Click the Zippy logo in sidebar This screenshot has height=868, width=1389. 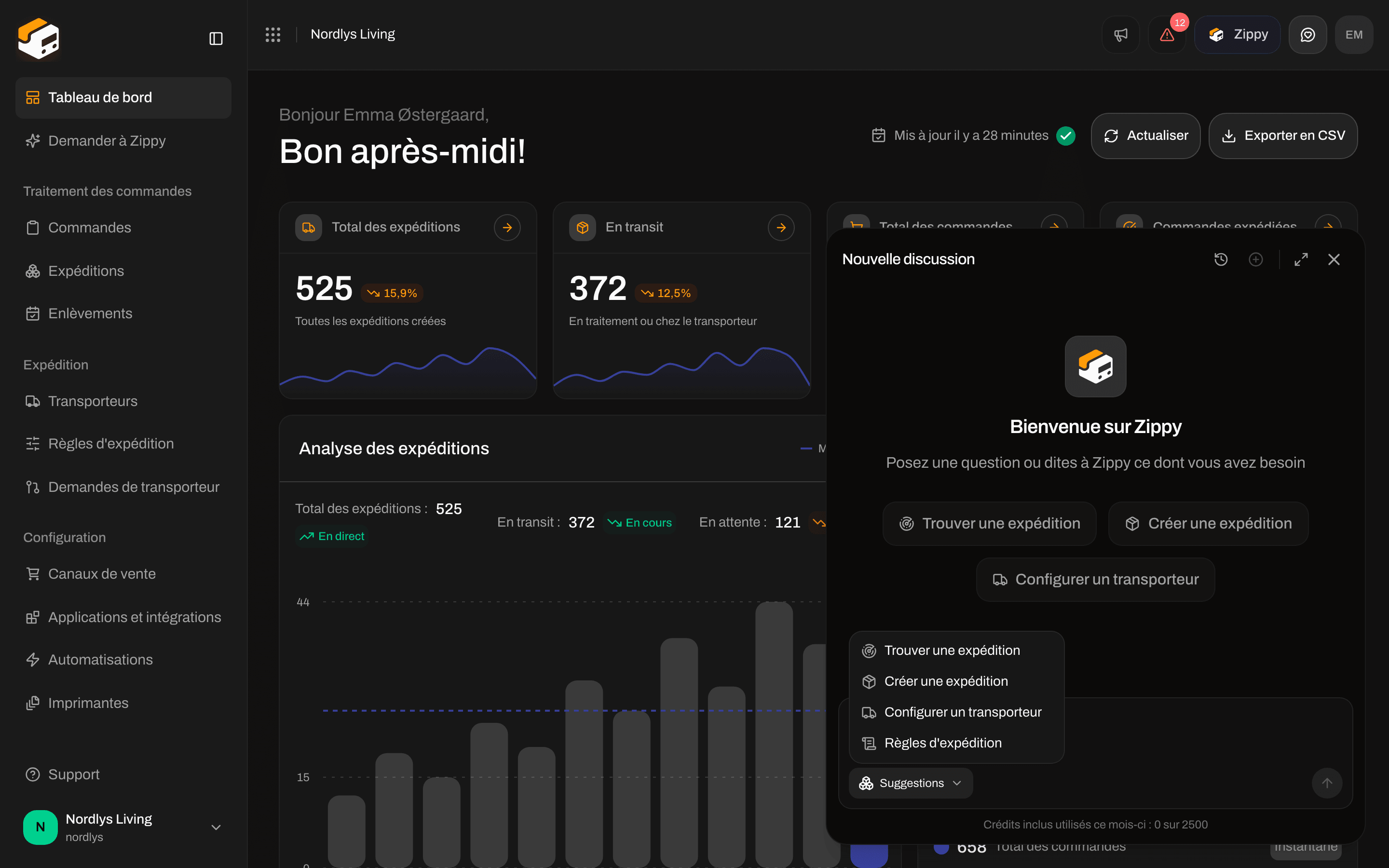point(39,39)
